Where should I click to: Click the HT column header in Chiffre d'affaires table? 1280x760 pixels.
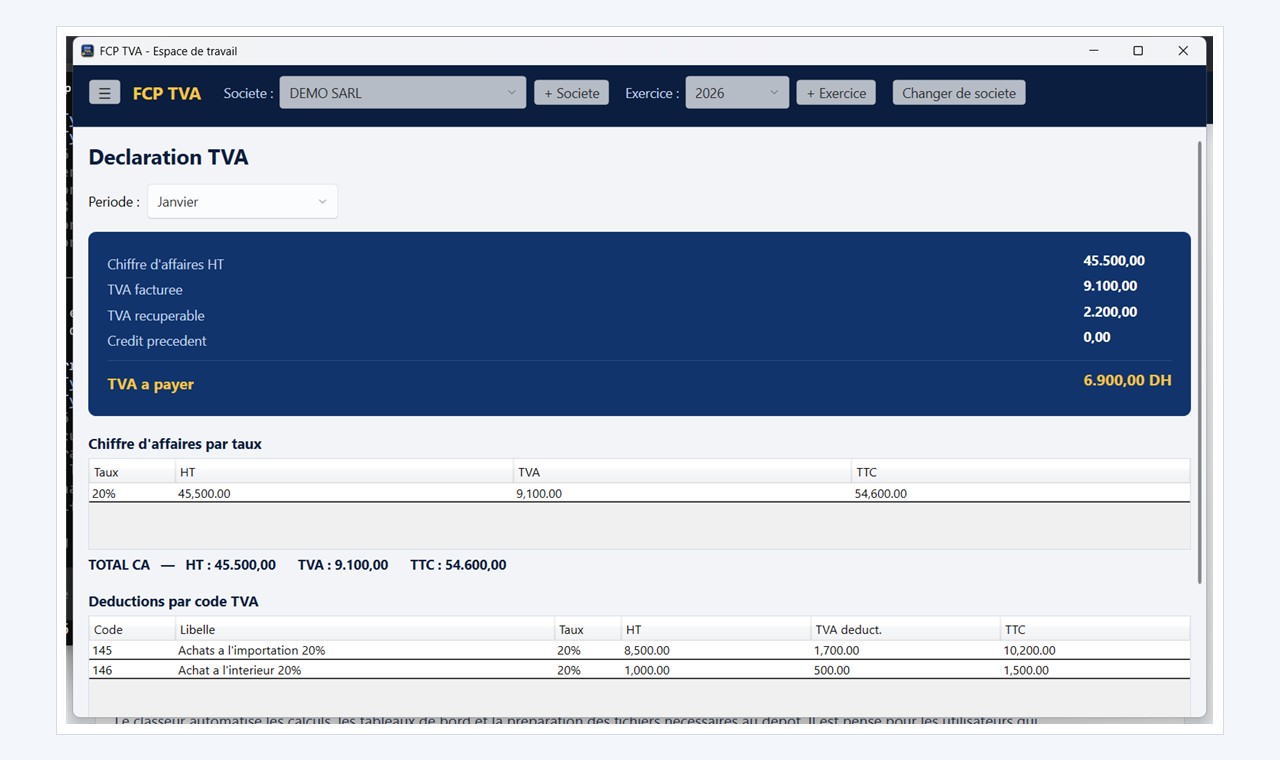[344, 472]
